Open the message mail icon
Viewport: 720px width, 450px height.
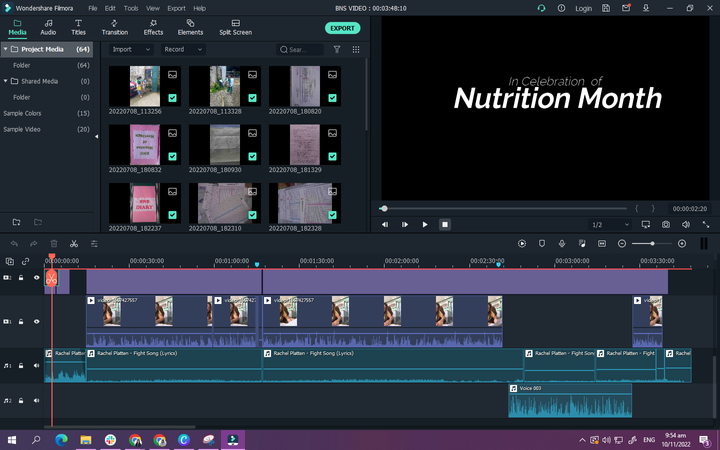pos(626,8)
